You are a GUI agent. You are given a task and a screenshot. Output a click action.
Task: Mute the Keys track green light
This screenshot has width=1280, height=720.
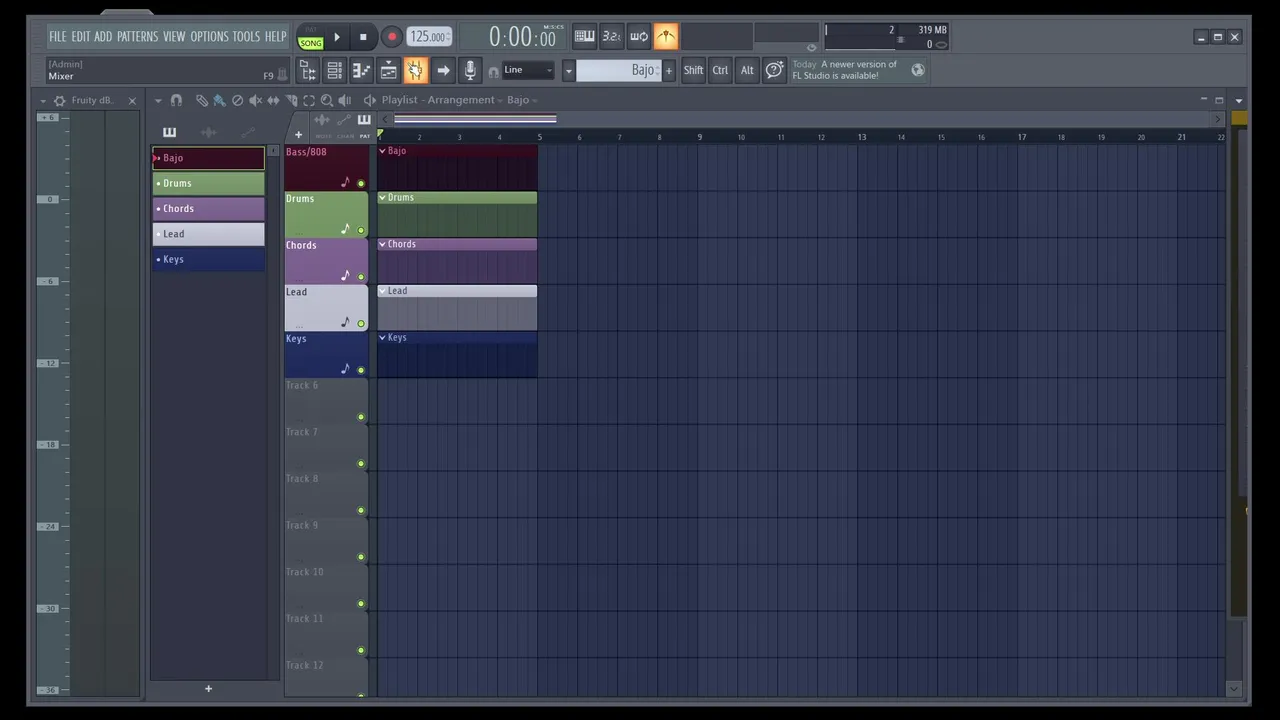[361, 371]
